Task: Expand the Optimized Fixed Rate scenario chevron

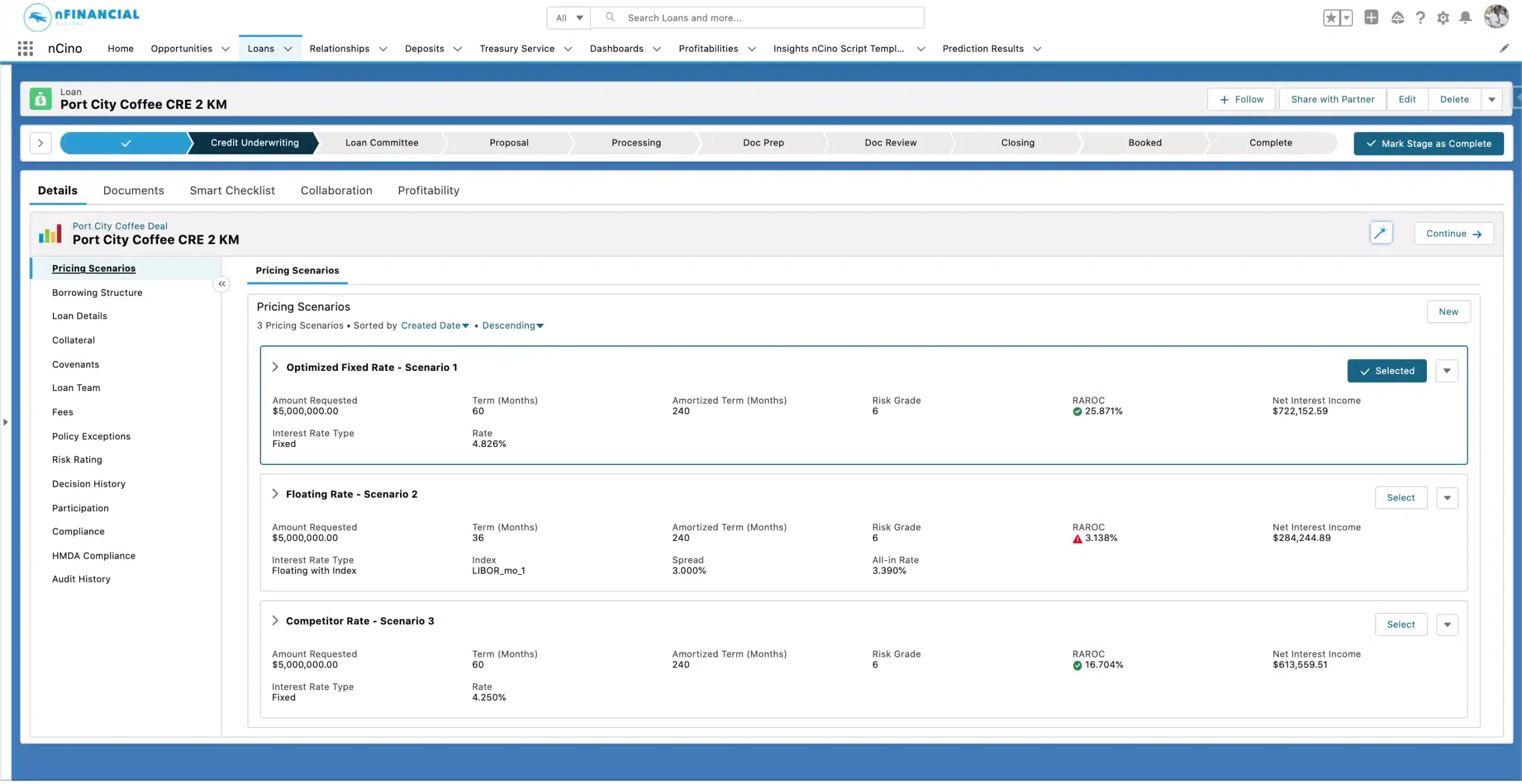Action: point(275,367)
